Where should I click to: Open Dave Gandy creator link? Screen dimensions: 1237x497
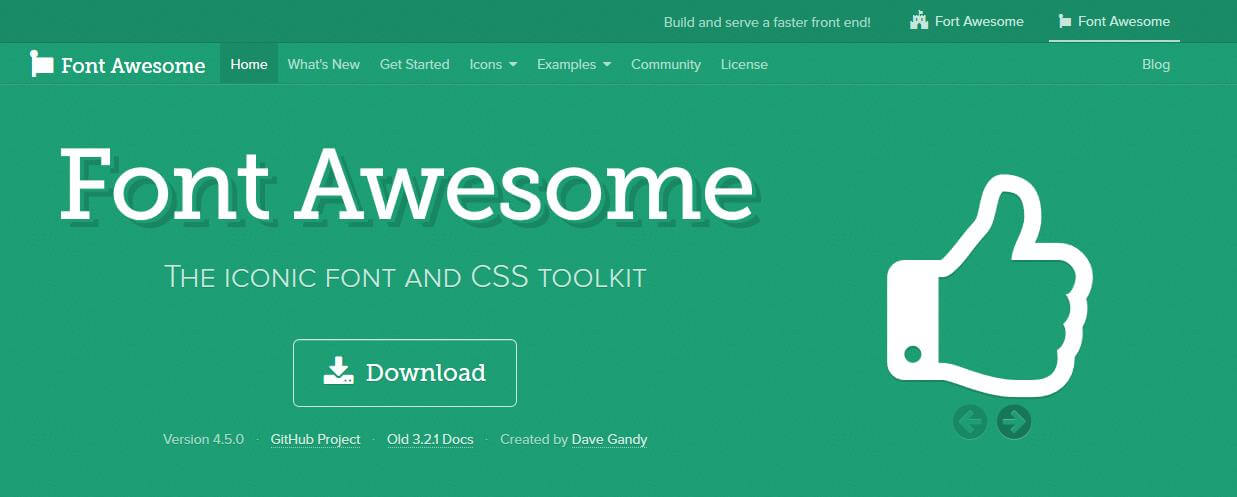pos(610,439)
